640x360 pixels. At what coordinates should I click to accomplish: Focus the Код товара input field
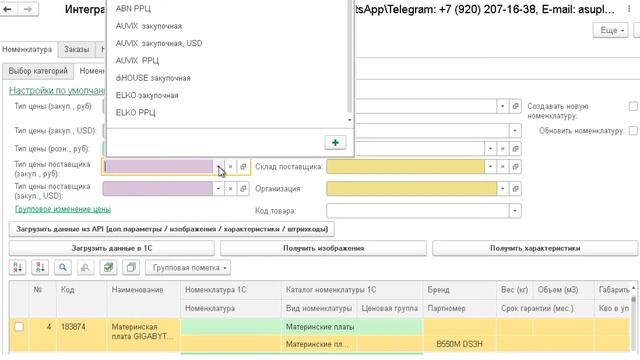[x=418, y=211]
